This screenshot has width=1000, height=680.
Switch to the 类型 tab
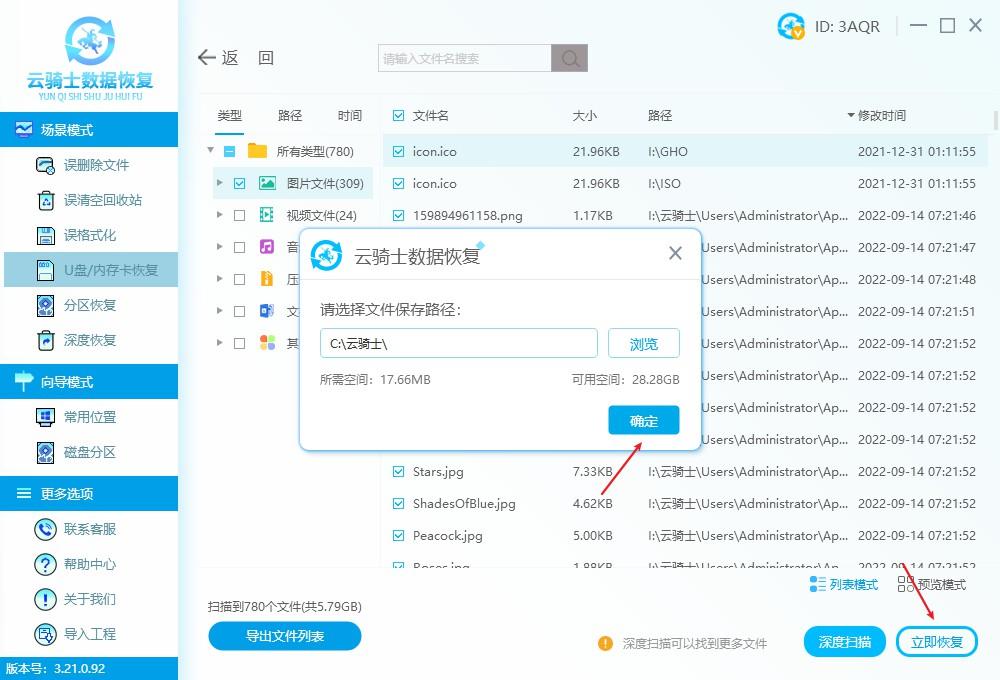point(229,115)
